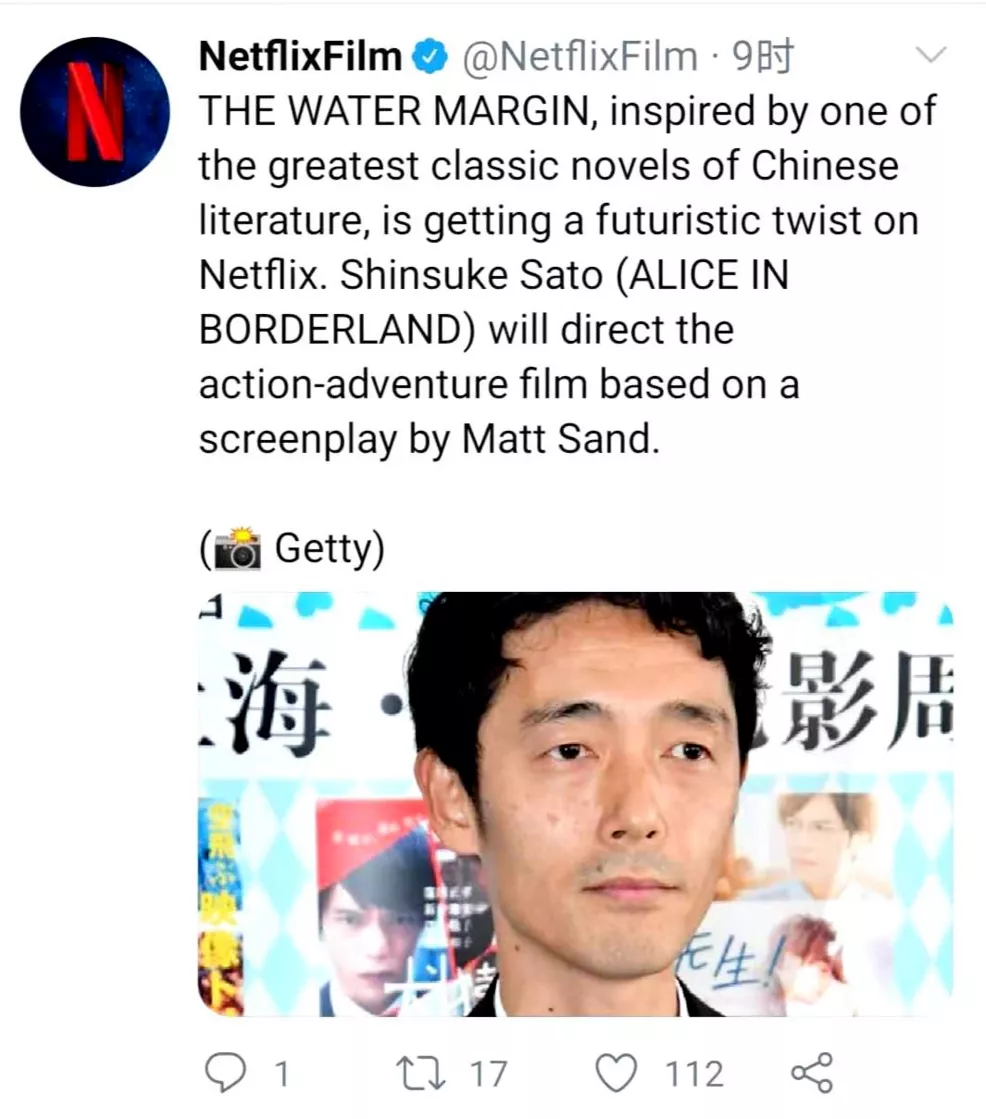The height and width of the screenshot is (1119, 986).
Task: Click the red Netflix N logo
Action: (x=93, y=110)
